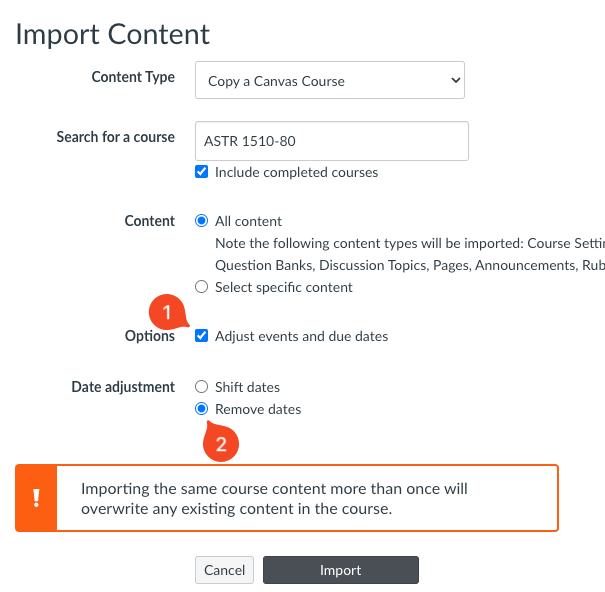Click the overwrite warning message text

click(x=275, y=498)
